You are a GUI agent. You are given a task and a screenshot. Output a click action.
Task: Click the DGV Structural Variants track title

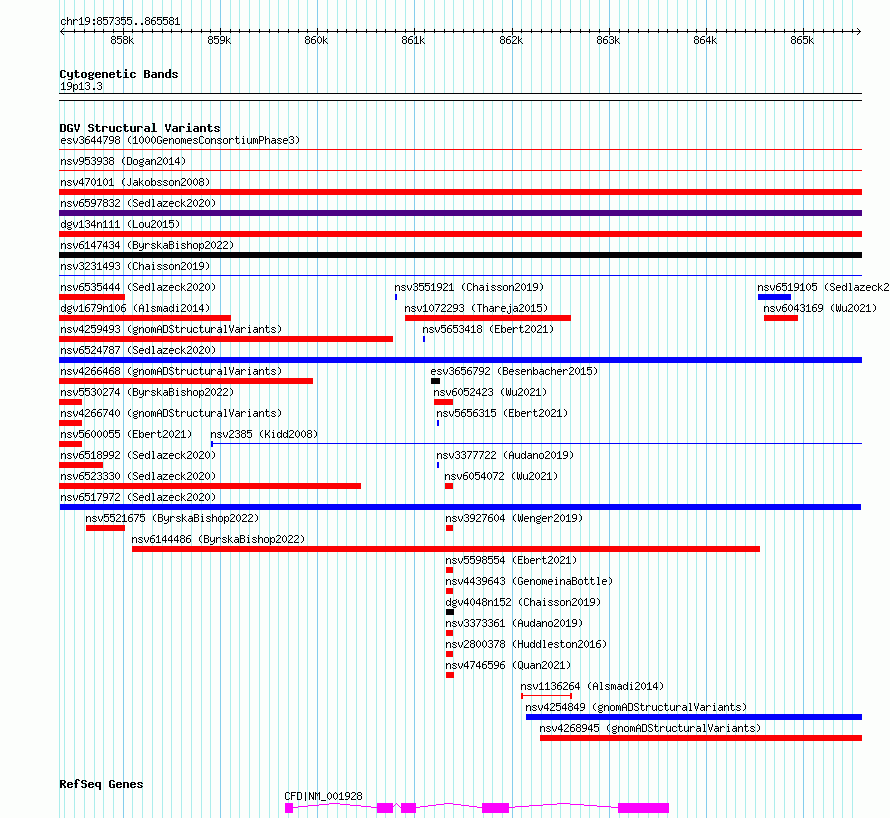[x=140, y=128]
